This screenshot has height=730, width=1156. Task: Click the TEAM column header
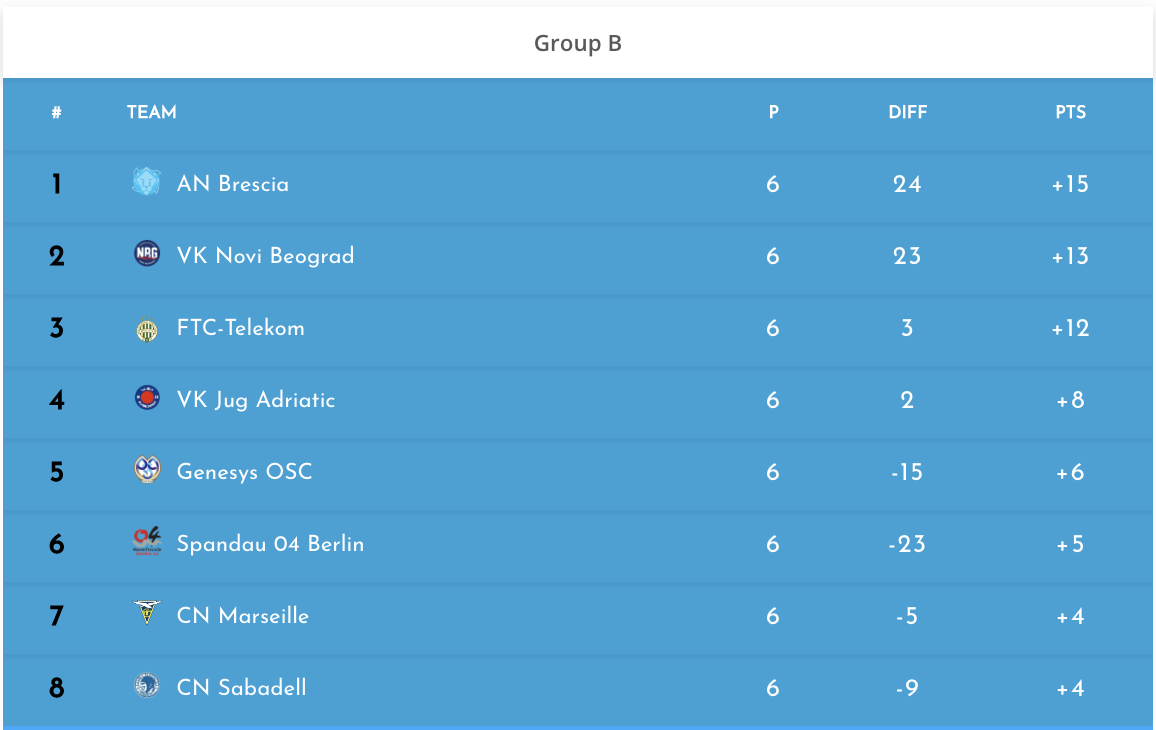[x=152, y=112]
